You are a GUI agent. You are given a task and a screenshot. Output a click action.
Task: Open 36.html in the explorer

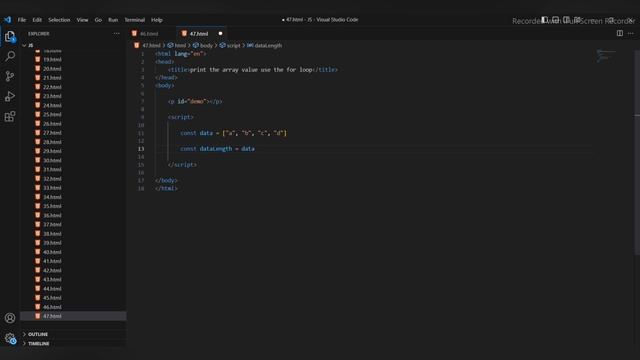[52, 215]
